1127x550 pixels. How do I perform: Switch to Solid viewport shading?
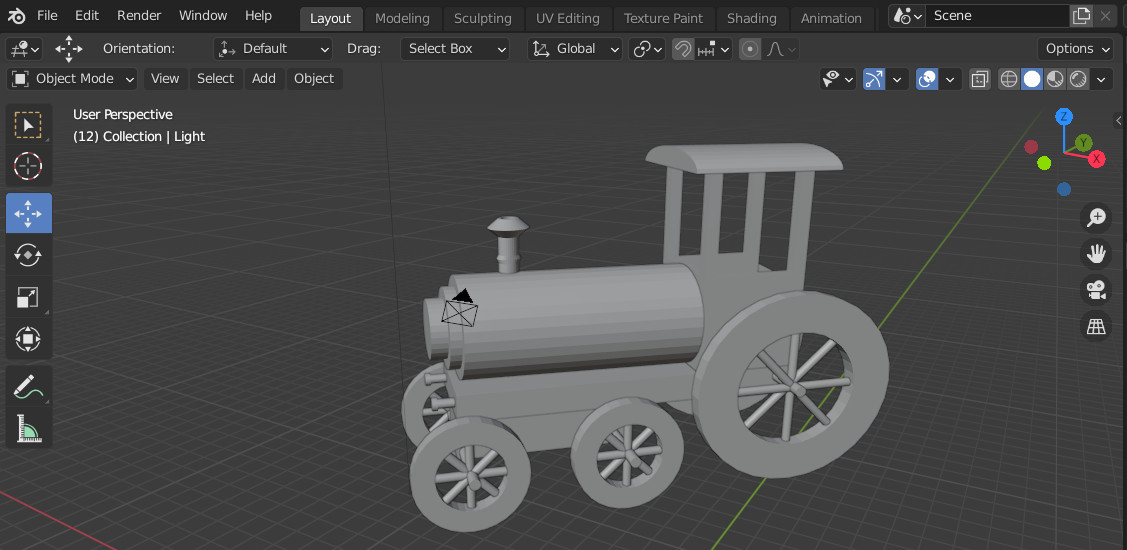point(1032,79)
